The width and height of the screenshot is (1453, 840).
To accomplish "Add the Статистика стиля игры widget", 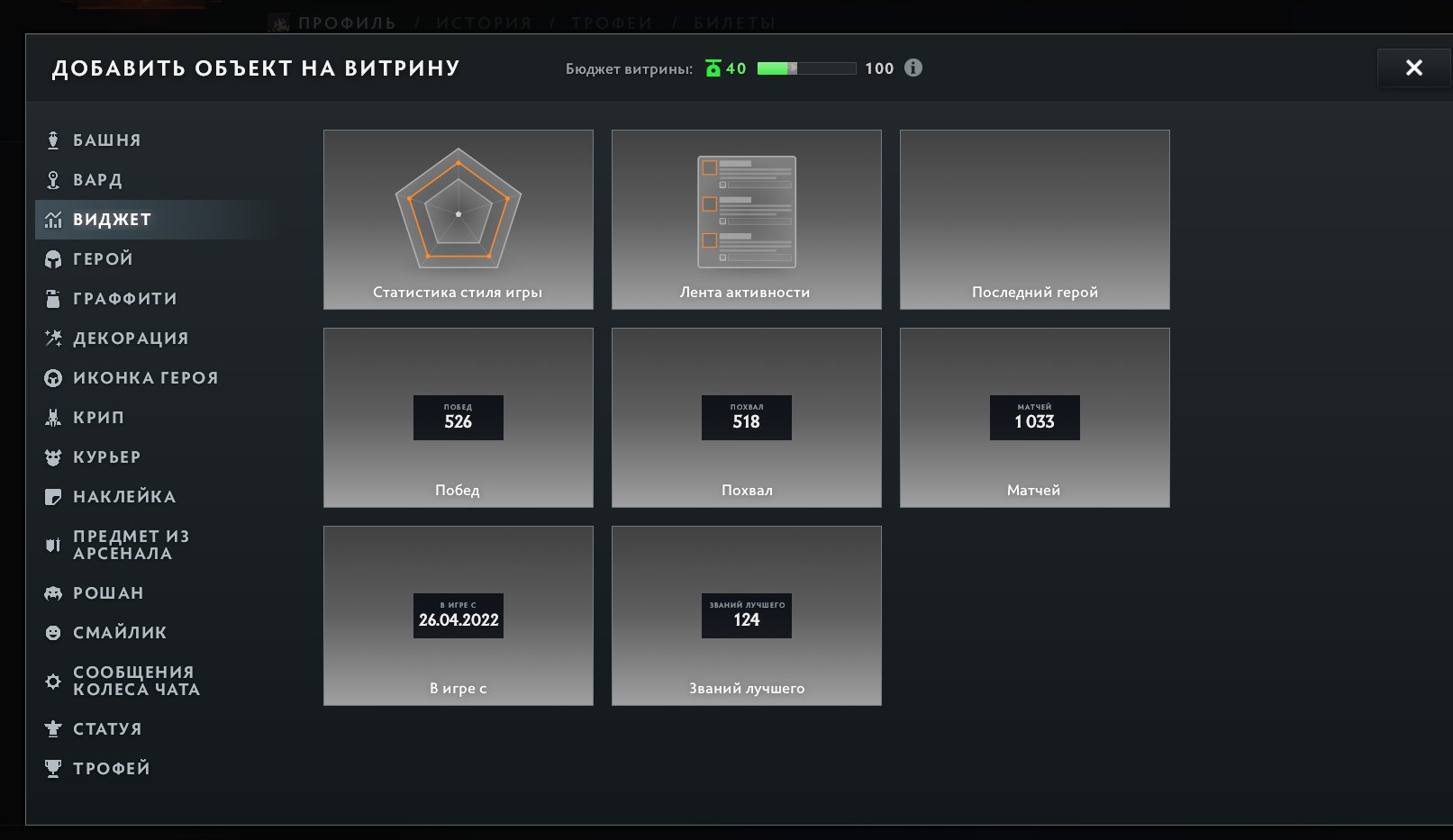I will [x=459, y=220].
